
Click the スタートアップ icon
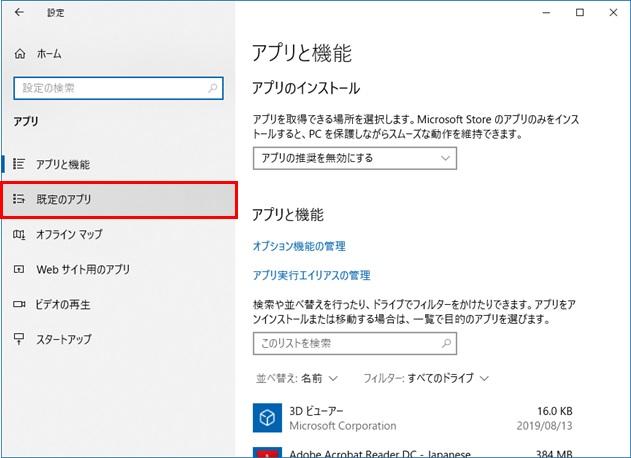(19, 339)
